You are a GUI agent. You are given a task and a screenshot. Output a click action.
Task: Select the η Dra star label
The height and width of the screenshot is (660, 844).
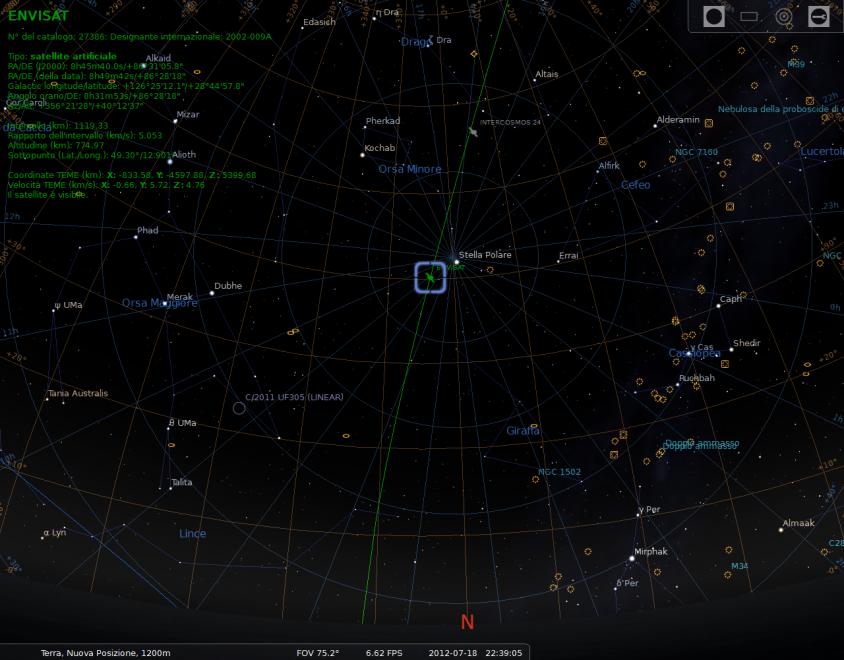pyautogui.click(x=388, y=12)
